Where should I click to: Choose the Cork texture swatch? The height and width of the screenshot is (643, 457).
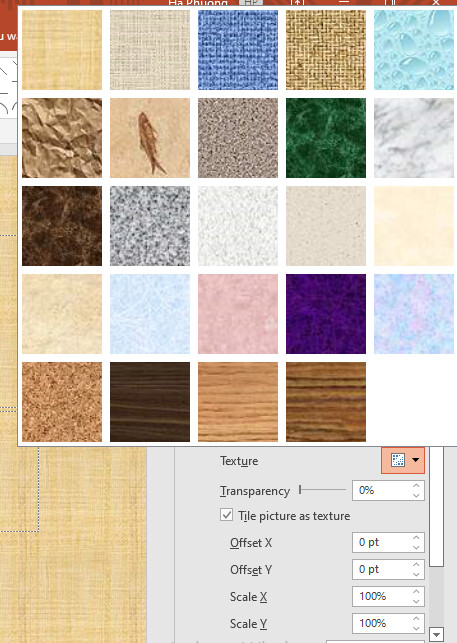[x=62, y=402]
